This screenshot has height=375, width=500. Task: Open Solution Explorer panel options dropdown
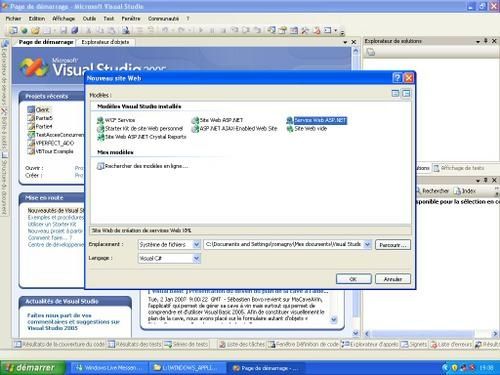pos(478,41)
